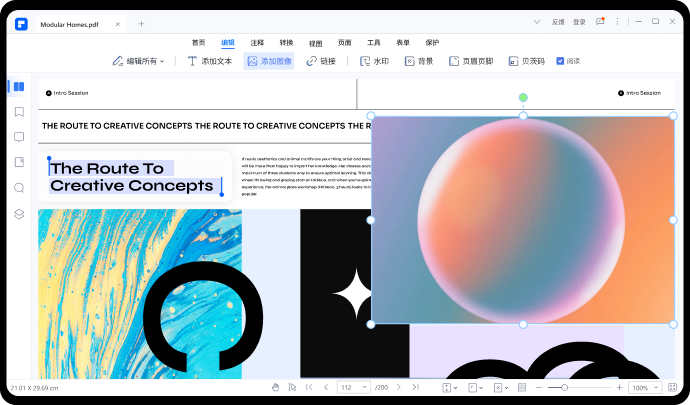Expand the page number dropdown
This screenshot has width=690, height=405.
click(363, 387)
